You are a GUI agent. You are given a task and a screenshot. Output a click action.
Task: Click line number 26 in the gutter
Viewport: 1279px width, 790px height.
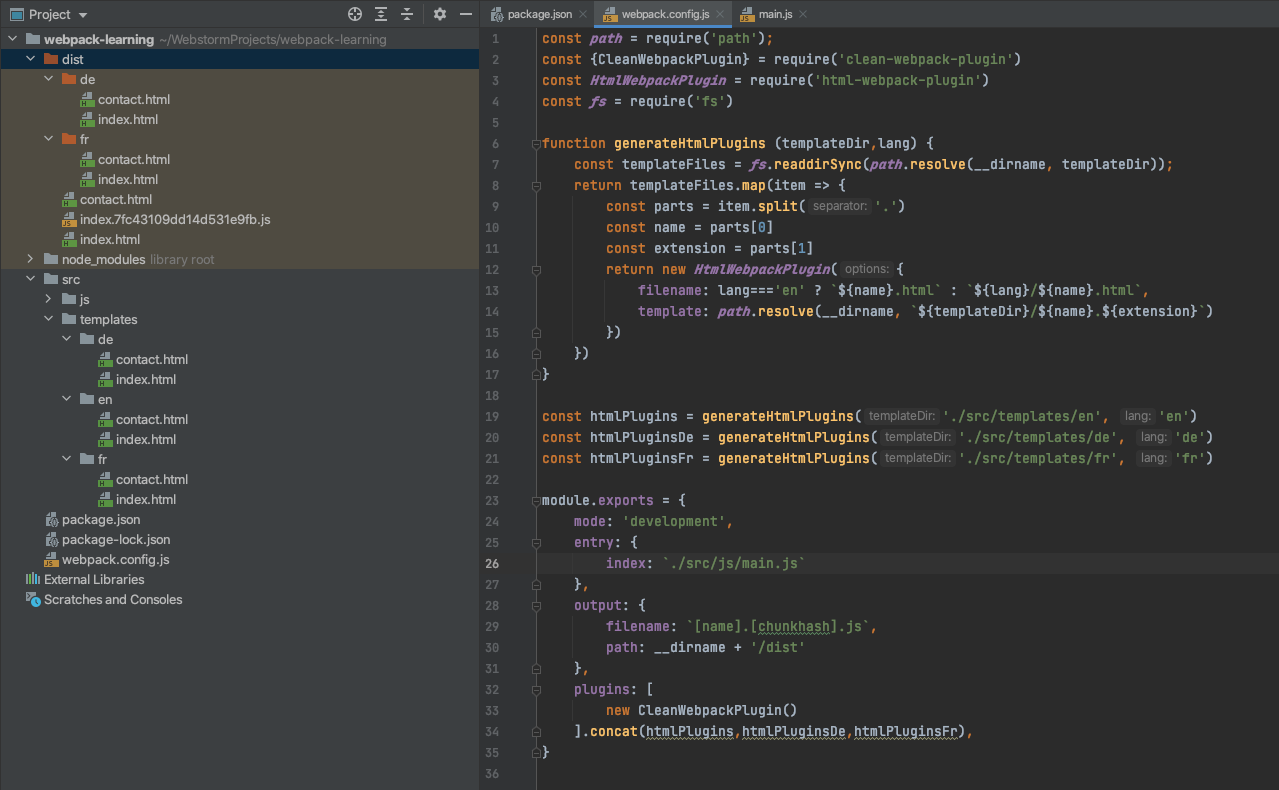tap(492, 564)
